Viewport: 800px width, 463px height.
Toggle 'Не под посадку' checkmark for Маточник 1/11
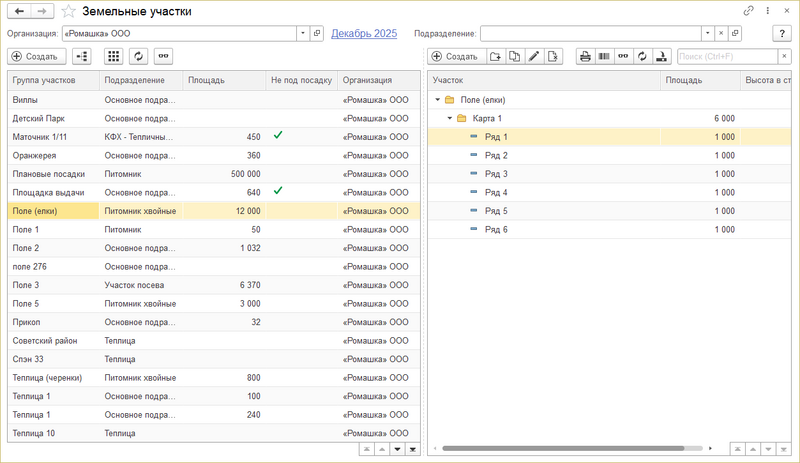coord(278,136)
